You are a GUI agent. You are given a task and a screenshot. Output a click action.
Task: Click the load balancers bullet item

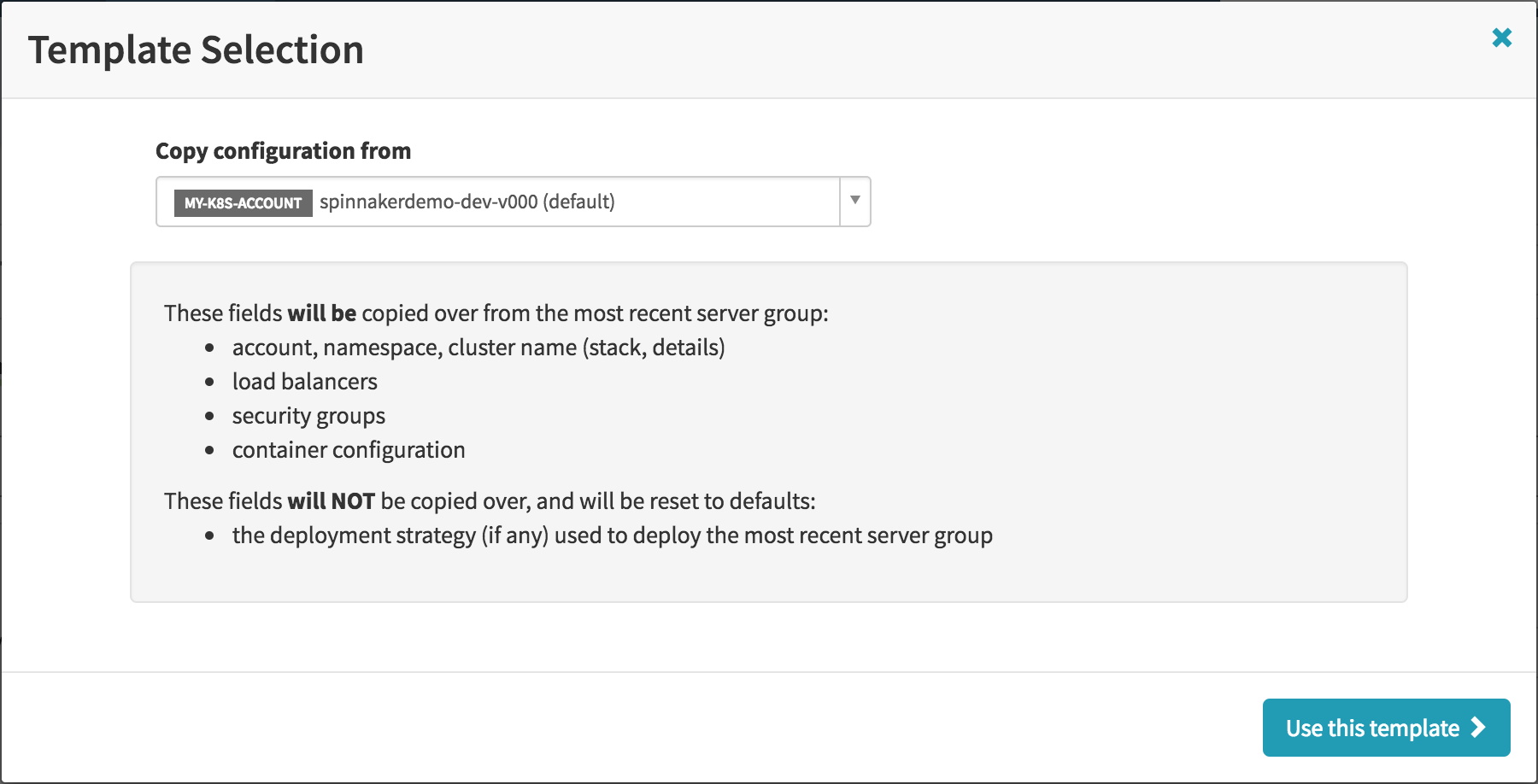304,382
